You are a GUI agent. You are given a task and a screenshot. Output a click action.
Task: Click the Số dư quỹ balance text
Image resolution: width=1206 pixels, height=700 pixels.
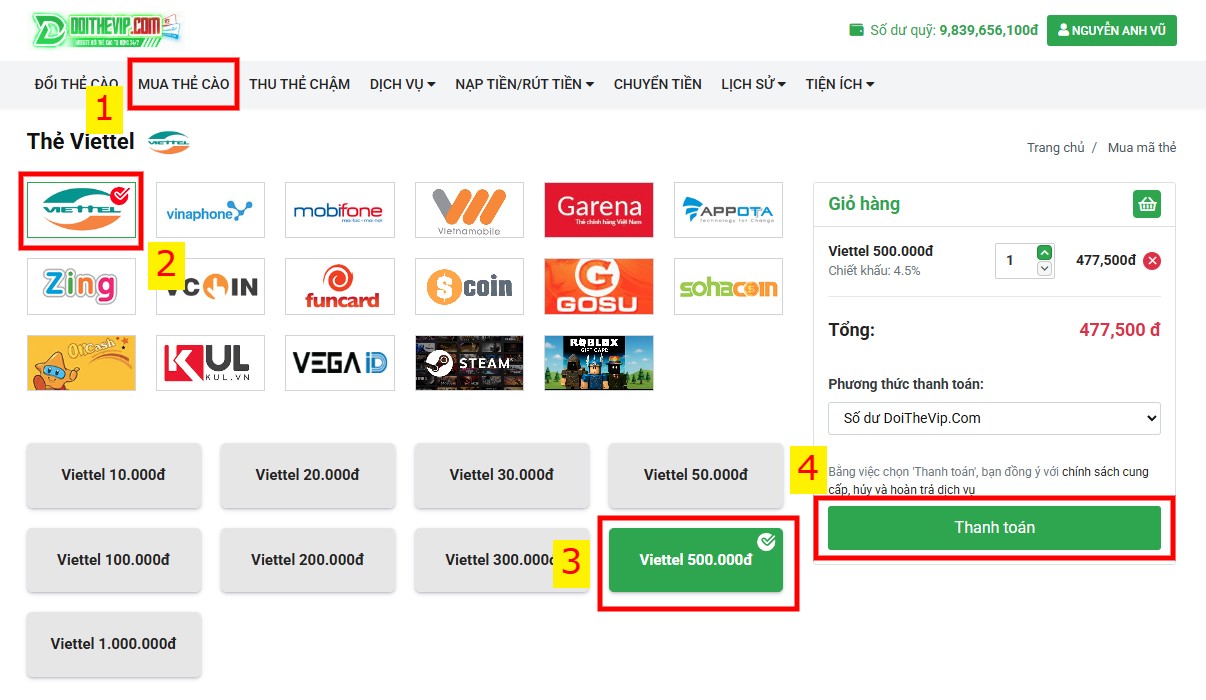(x=954, y=30)
